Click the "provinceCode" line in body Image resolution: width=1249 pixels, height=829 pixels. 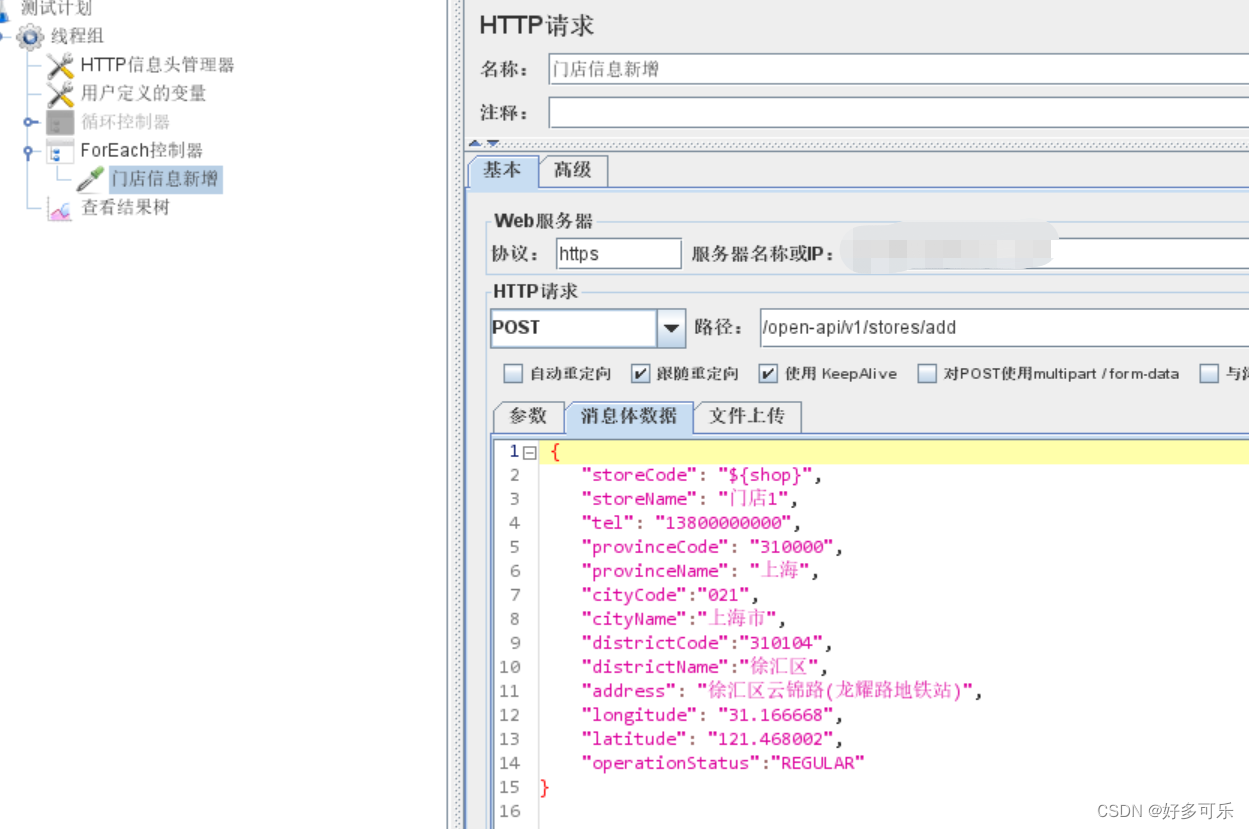[x=713, y=547]
